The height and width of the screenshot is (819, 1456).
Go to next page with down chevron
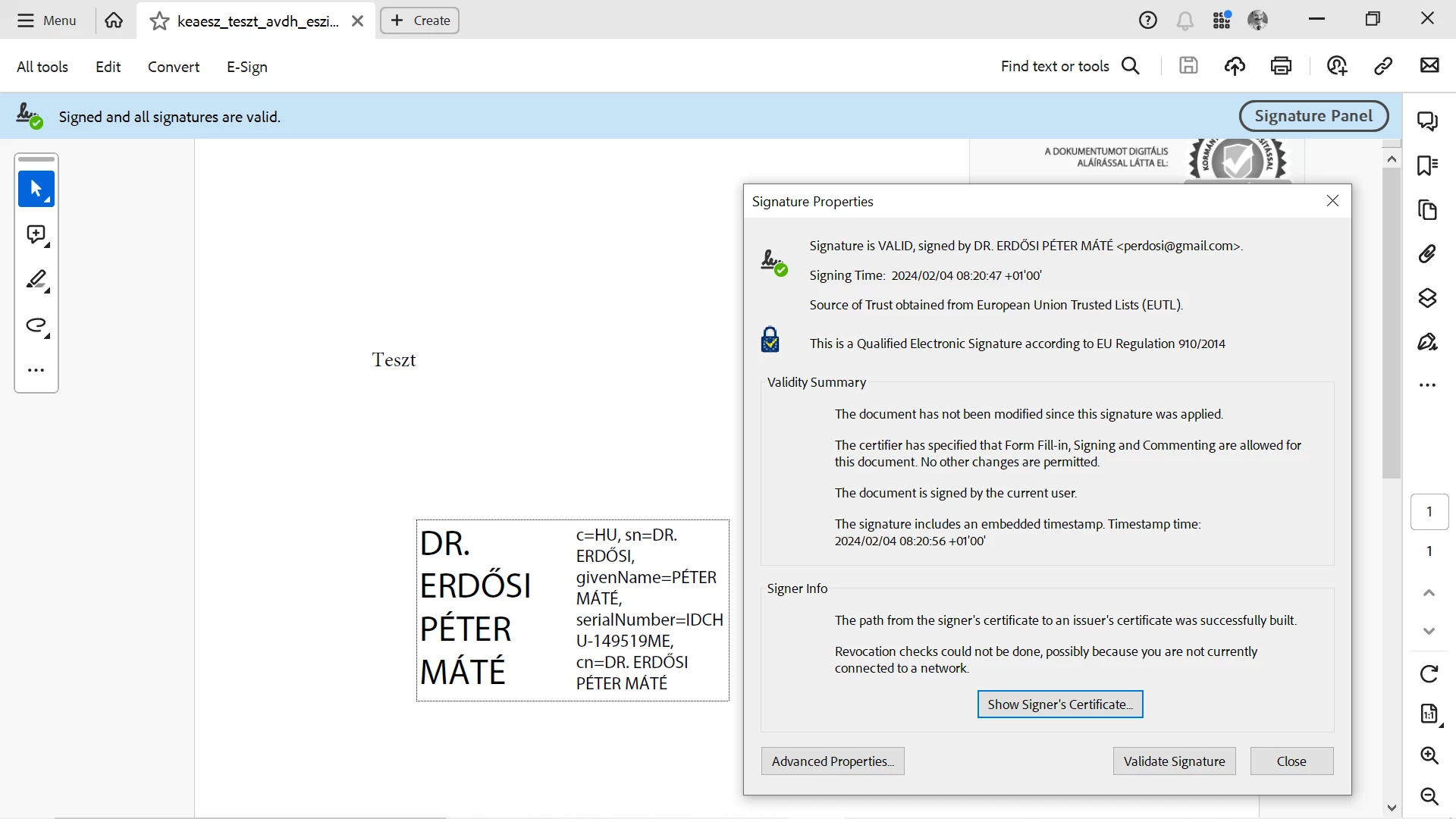[x=1429, y=631]
